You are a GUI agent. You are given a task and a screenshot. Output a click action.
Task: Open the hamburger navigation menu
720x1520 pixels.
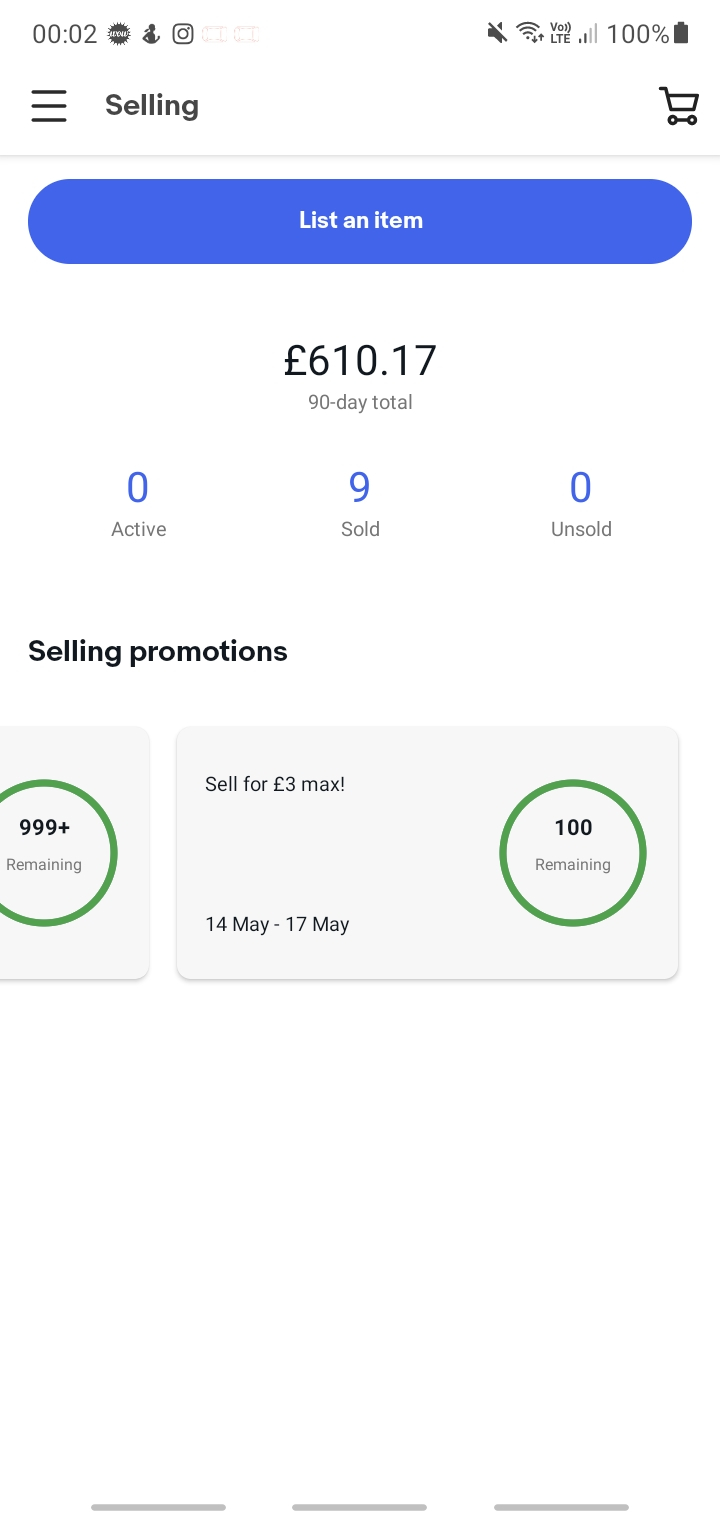48,105
